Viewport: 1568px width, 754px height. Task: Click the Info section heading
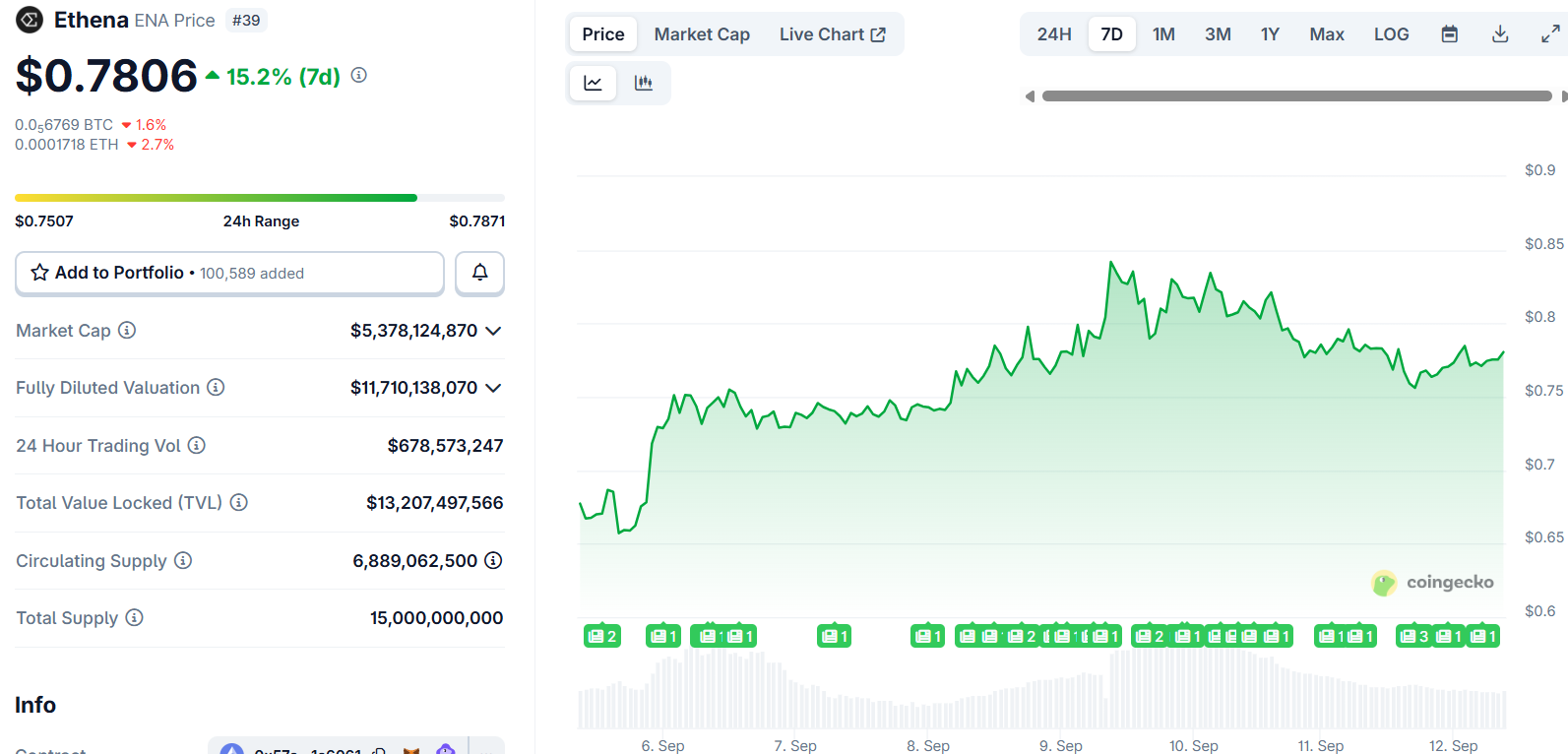[x=35, y=705]
